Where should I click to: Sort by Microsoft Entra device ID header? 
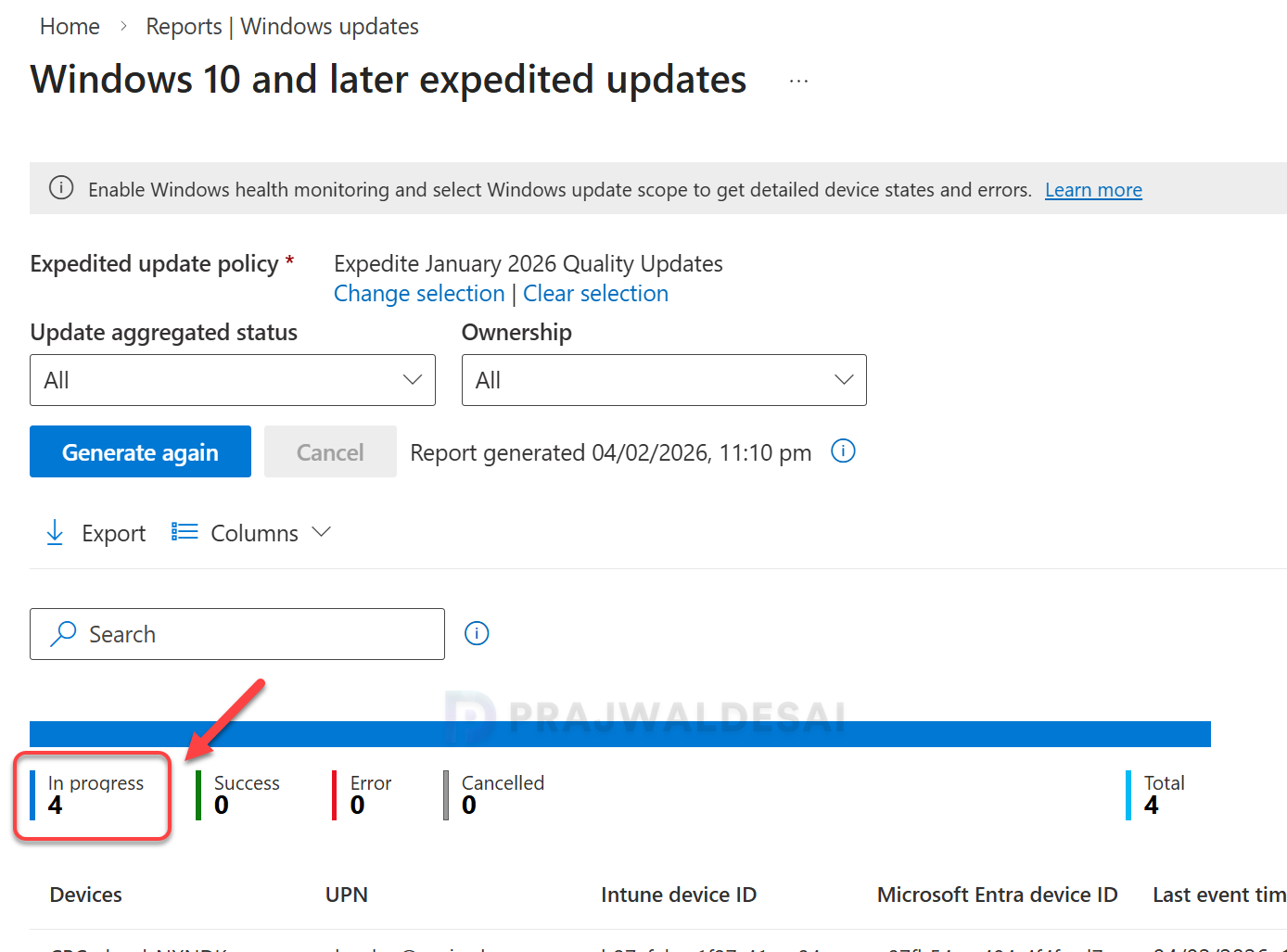click(998, 895)
